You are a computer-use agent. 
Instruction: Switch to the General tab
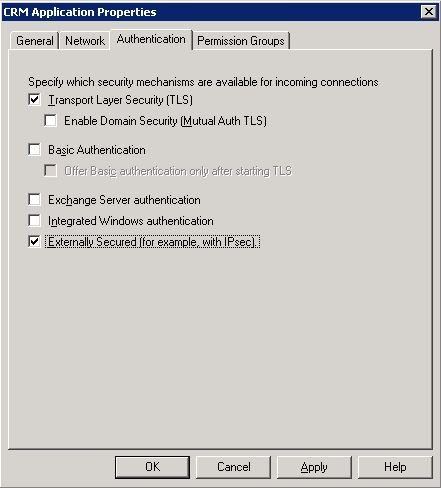(x=35, y=41)
